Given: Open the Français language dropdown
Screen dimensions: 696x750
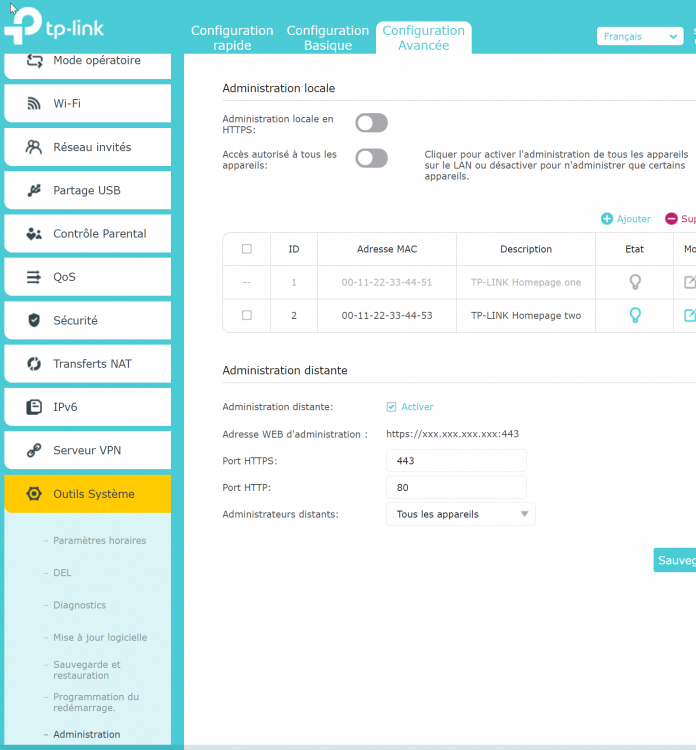Looking at the screenshot, I should tap(640, 36).
